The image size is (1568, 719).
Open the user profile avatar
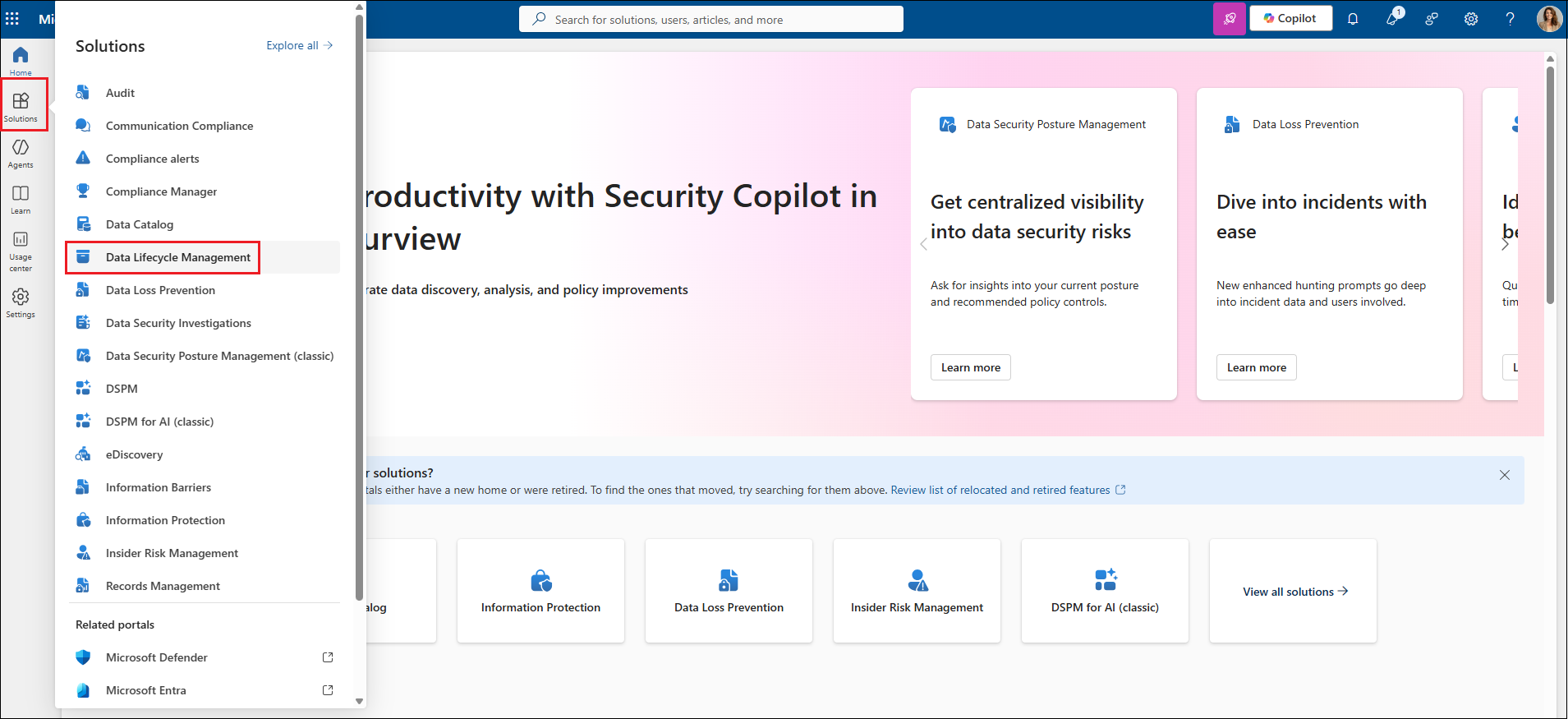pos(1549,19)
